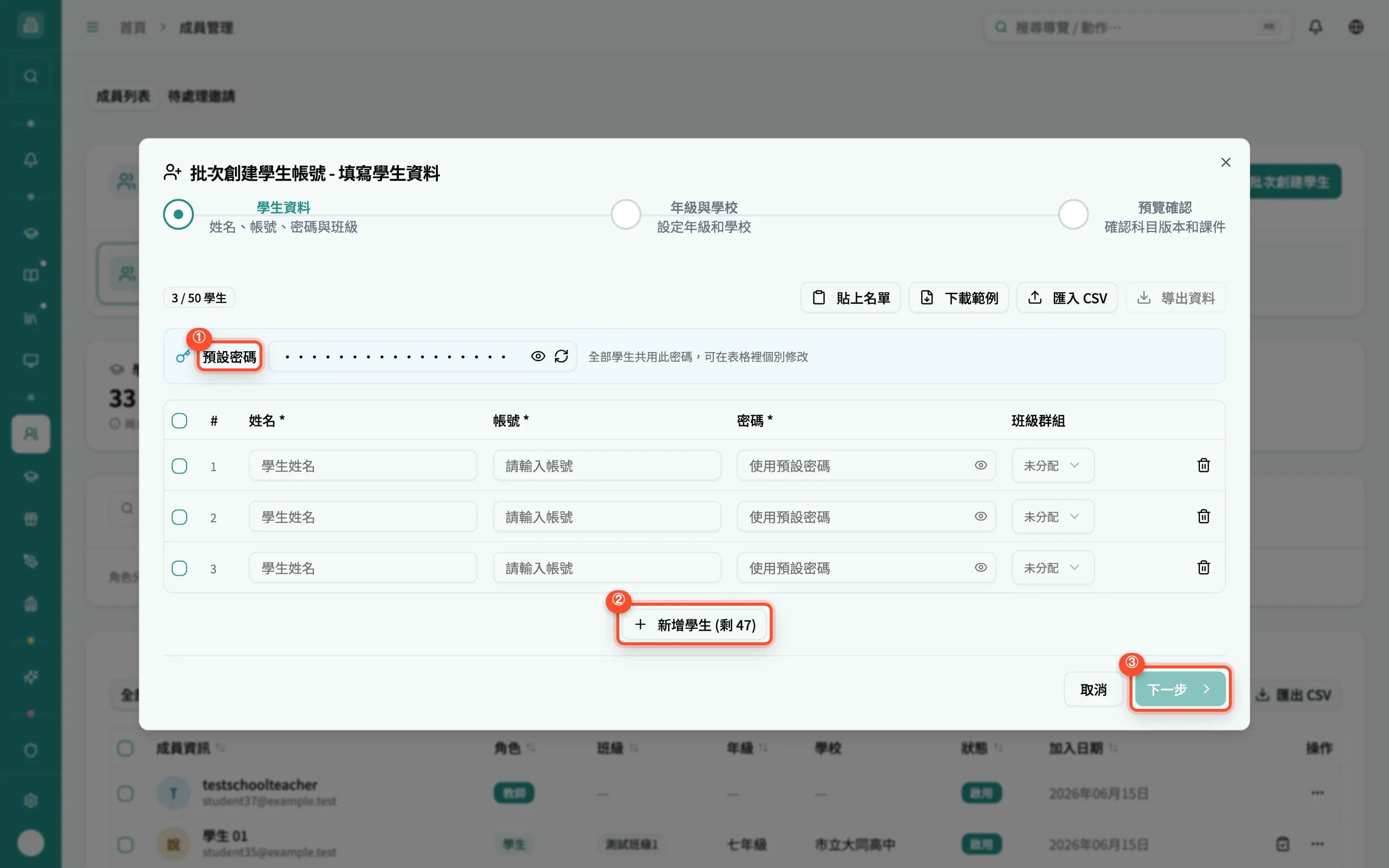Sort the background table by 狀態
1389x868 pixels.
tap(982, 748)
